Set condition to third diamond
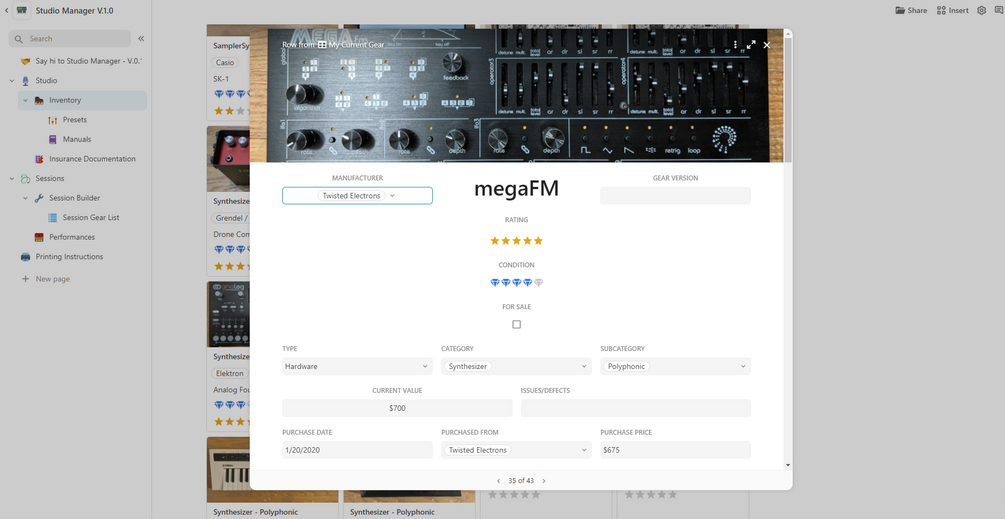This screenshot has width=1005, height=519. pos(517,283)
